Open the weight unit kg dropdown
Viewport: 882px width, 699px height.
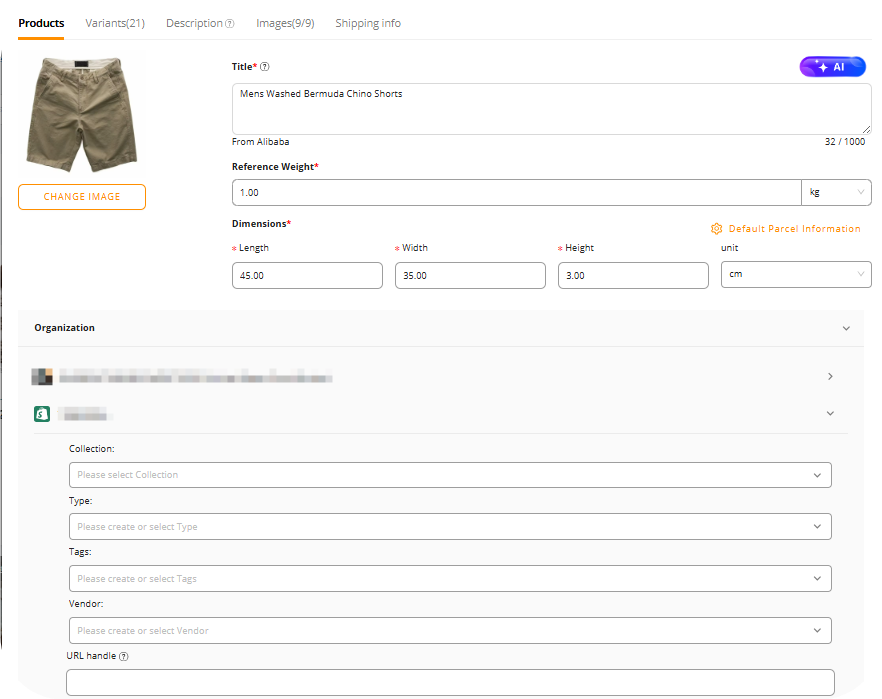836,192
